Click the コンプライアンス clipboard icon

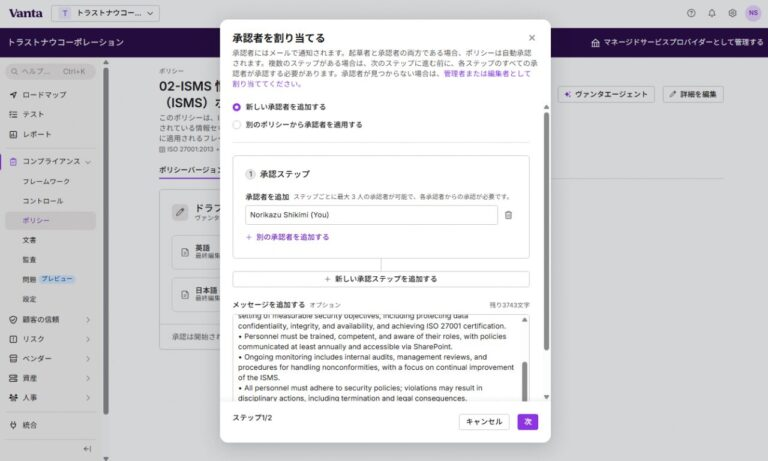[13, 161]
